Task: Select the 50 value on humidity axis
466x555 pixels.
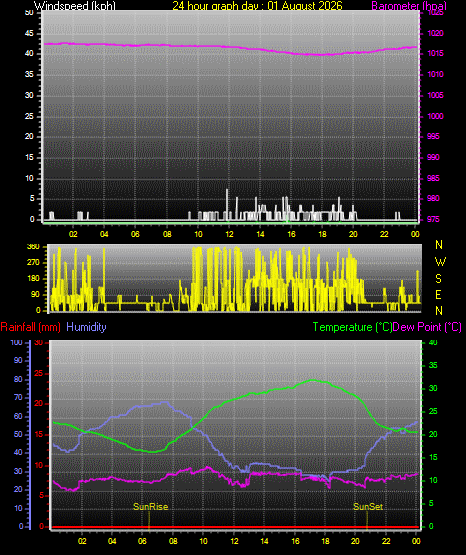Action: pos(18,435)
